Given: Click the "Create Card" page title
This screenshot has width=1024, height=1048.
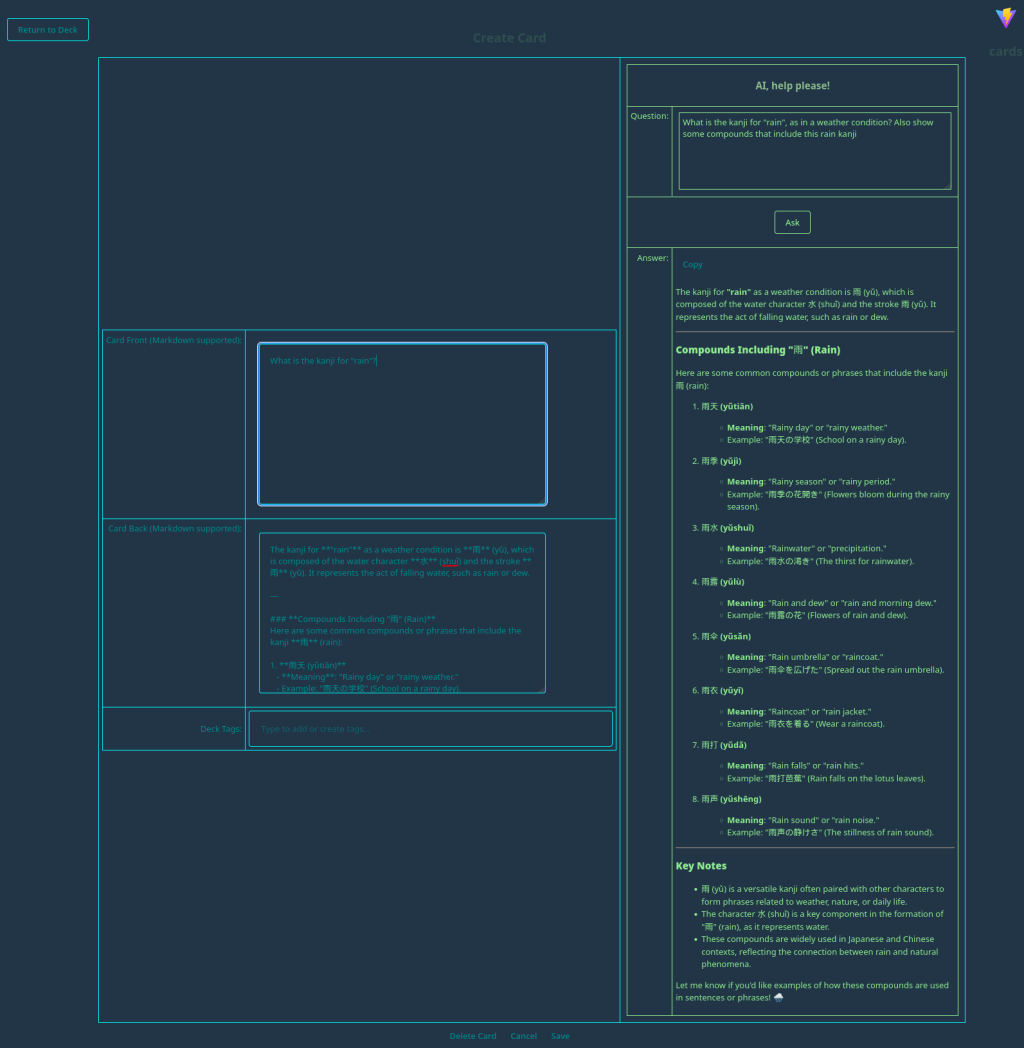Looking at the screenshot, I should [509, 38].
